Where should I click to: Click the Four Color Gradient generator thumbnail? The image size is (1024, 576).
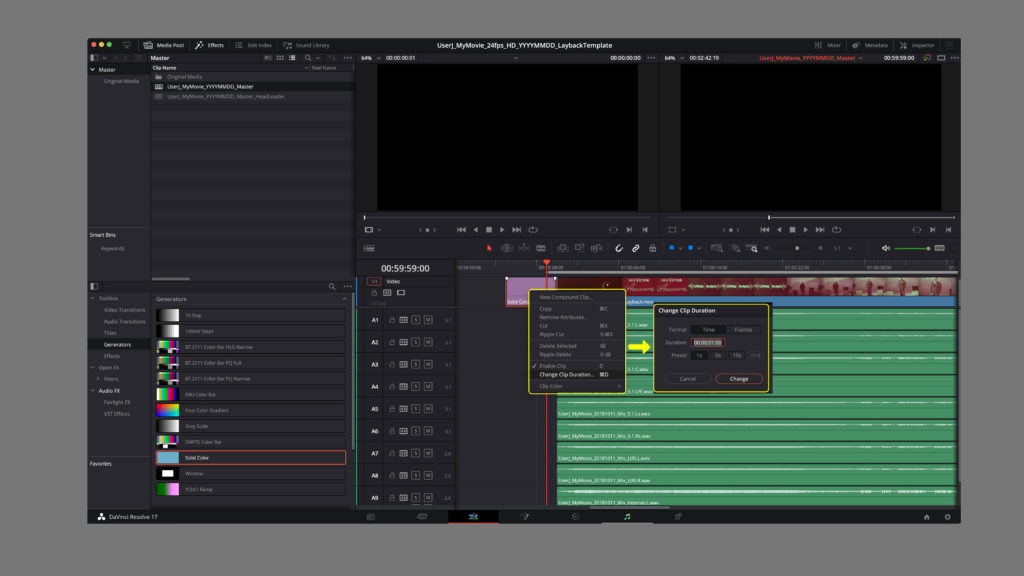coord(168,410)
